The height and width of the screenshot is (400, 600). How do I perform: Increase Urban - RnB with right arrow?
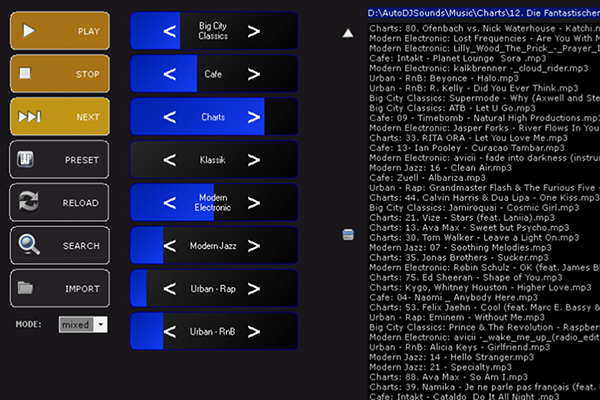pyautogui.click(x=254, y=331)
